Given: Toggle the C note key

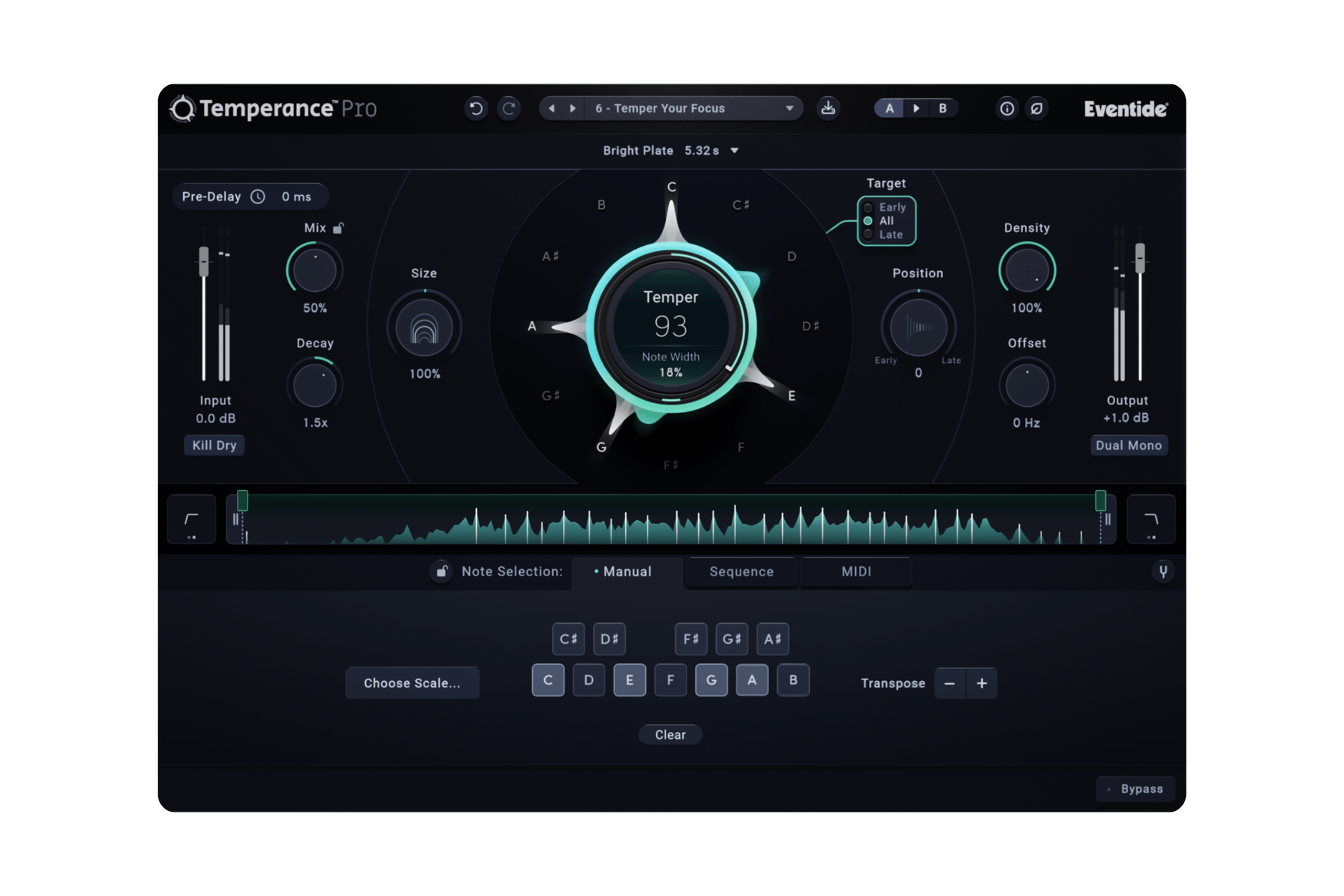Looking at the screenshot, I should point(548,680).
